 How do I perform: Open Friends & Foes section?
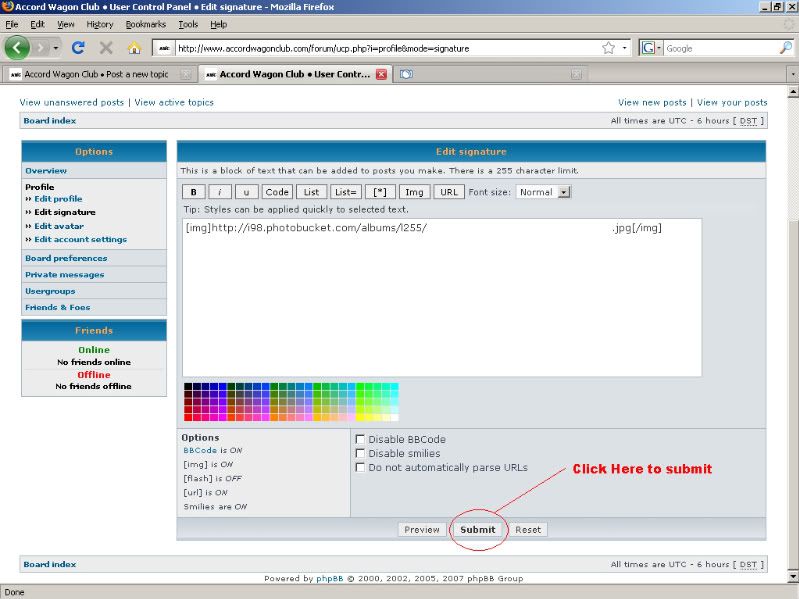(x=58, y=307)
